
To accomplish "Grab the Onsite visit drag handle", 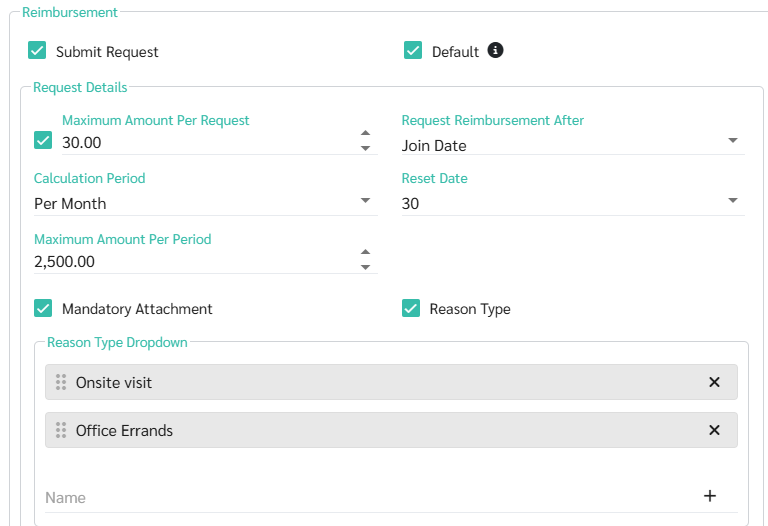I will point(61,382).
